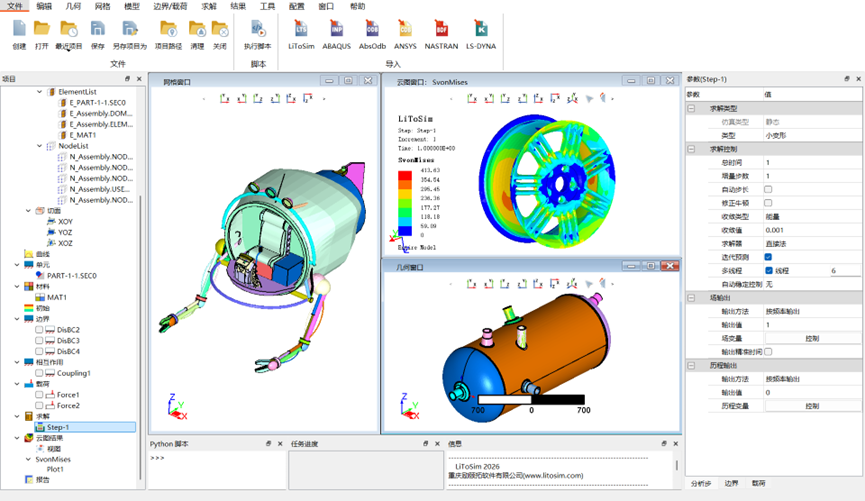Click the green swatch in SvonMises legend
This screenshot has width=865, height=501.
(x=405, y=212)
